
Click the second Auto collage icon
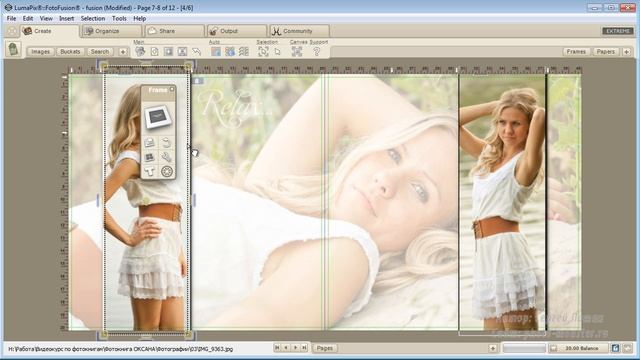230,51
